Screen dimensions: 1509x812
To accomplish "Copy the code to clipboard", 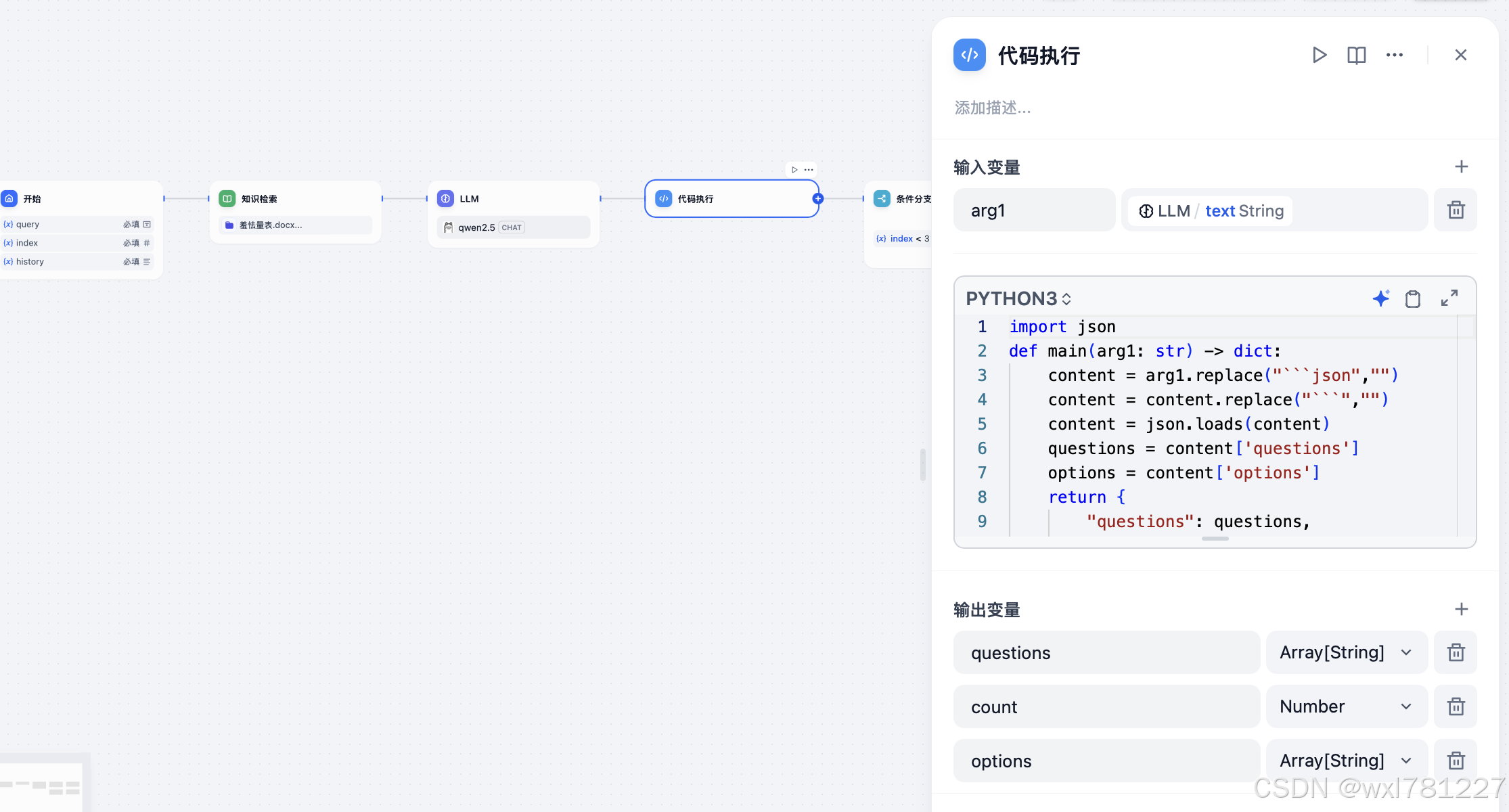I will [x=1413, y=298].
